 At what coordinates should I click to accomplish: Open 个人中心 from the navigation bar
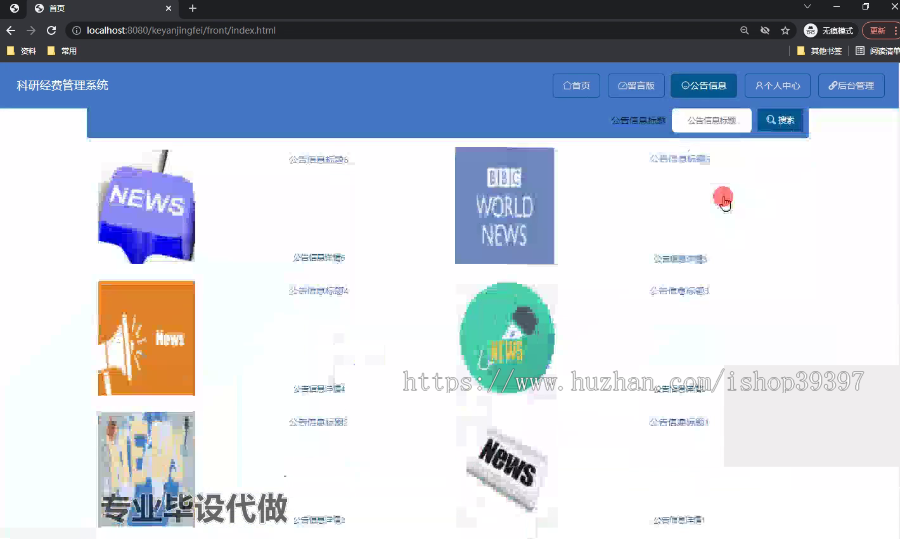click(777, 86)
